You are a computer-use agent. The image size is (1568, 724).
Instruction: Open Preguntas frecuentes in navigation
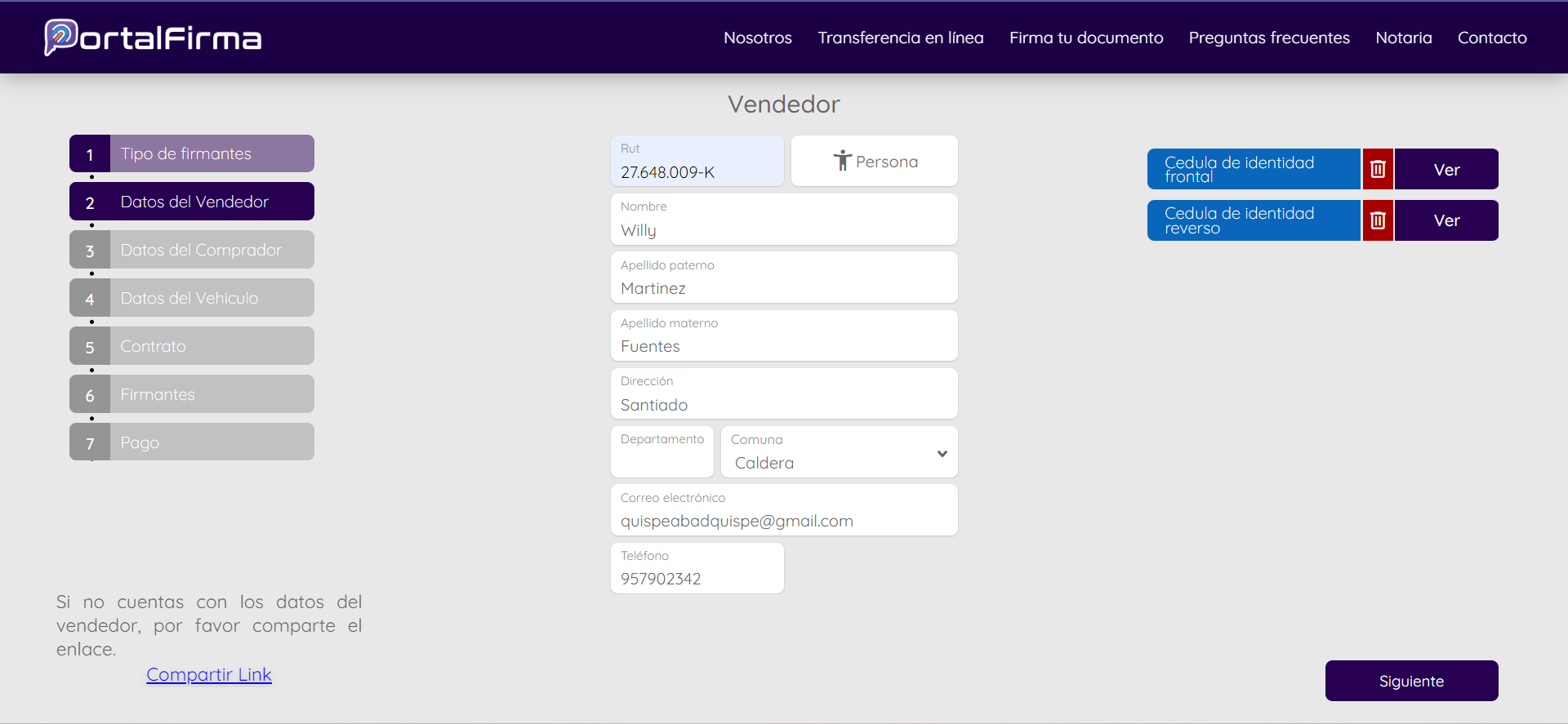point(1268,38)
